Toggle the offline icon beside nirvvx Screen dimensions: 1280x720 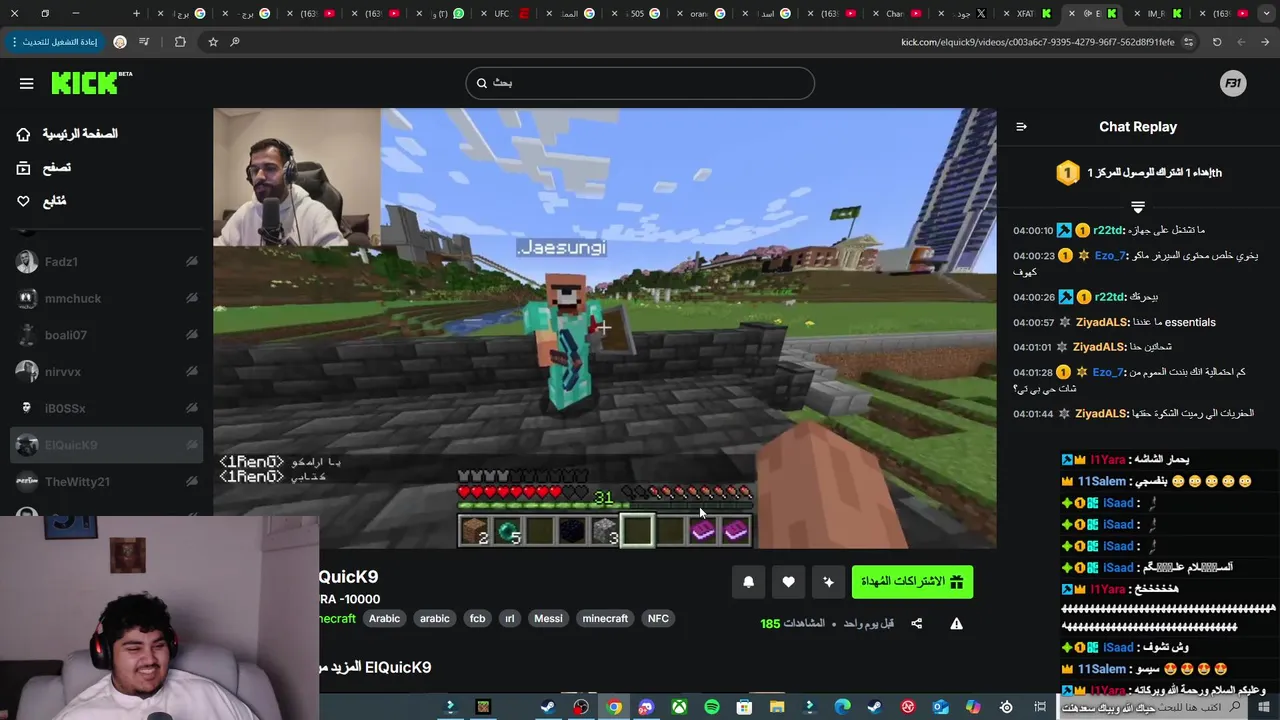click(191, 372)
